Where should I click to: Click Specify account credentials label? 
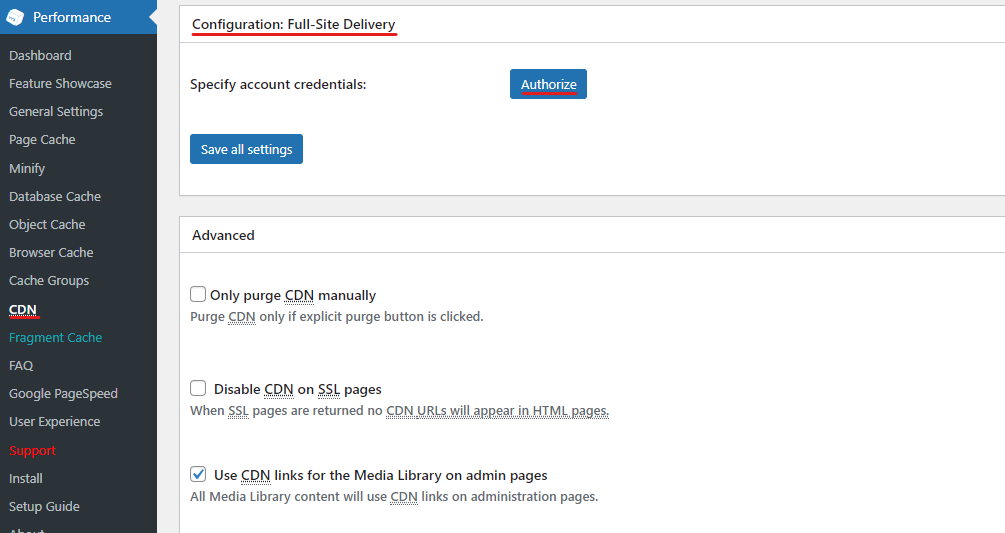(278, 85)
